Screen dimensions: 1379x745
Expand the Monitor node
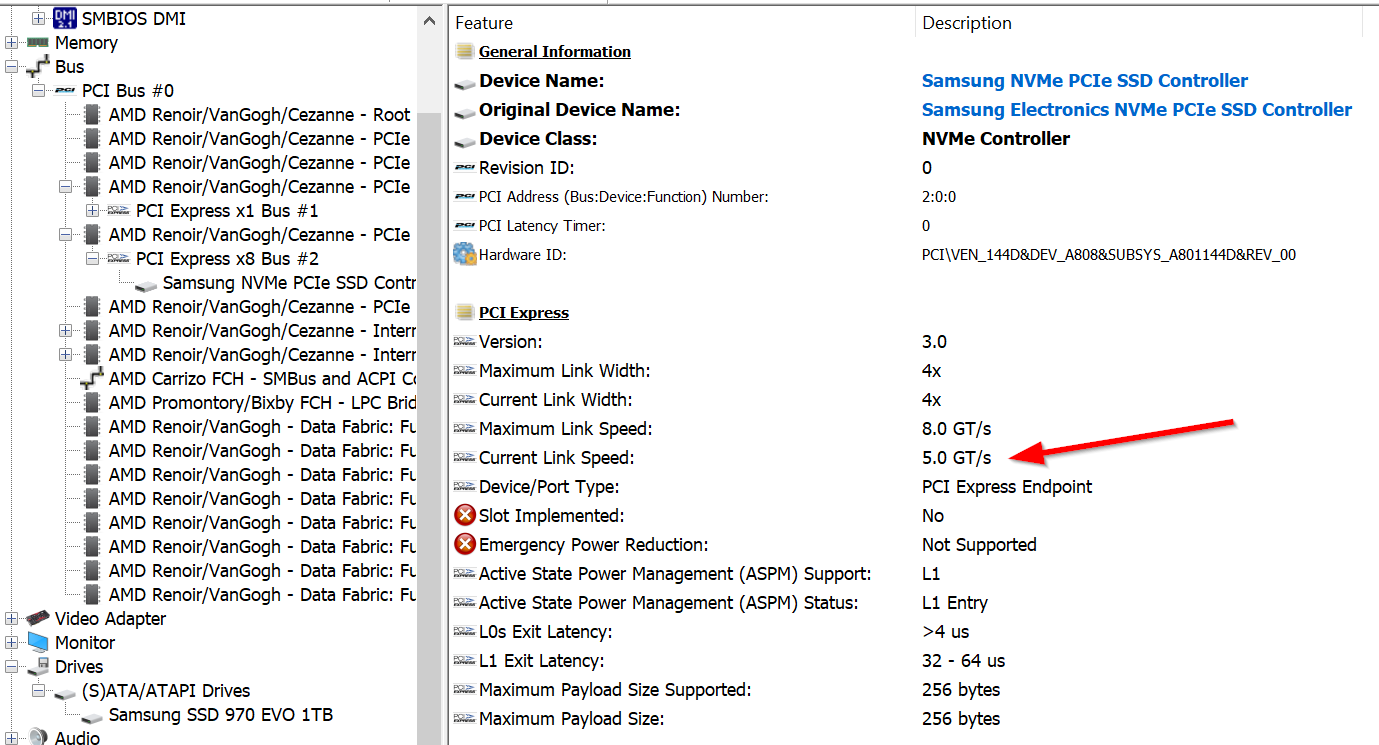pos(12,643)
